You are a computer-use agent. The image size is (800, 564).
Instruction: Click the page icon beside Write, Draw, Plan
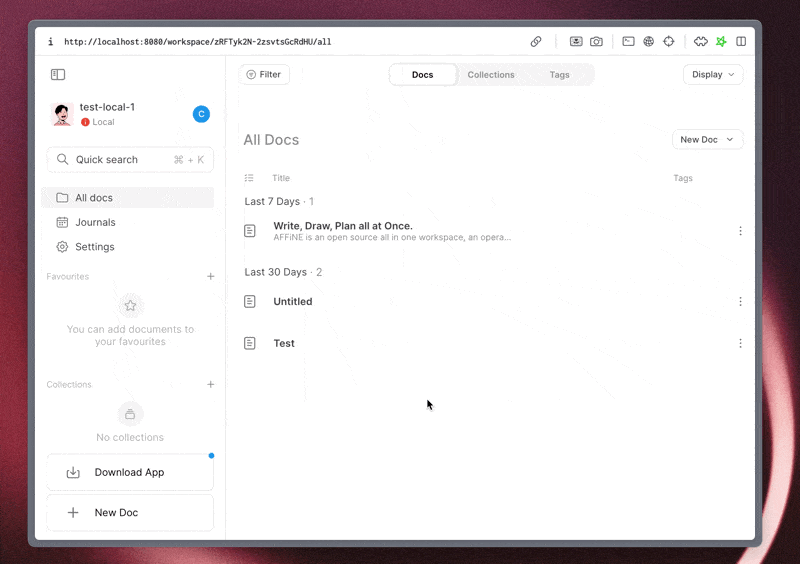tap(249, 231)
